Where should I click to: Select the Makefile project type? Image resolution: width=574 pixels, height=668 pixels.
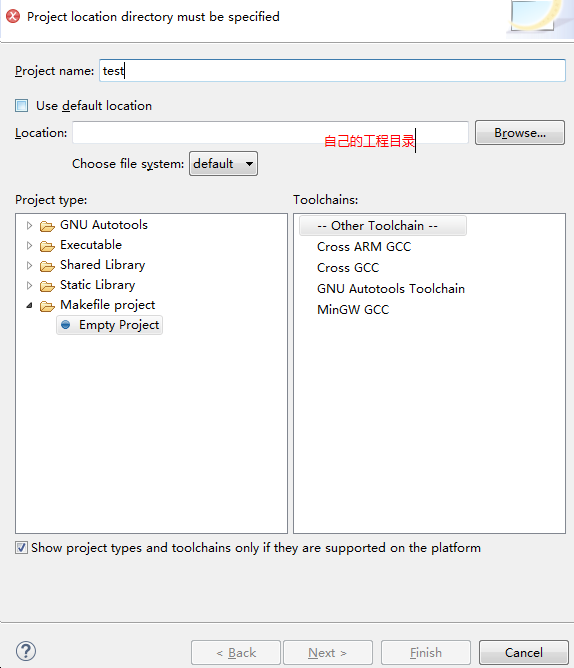point(108,305)
